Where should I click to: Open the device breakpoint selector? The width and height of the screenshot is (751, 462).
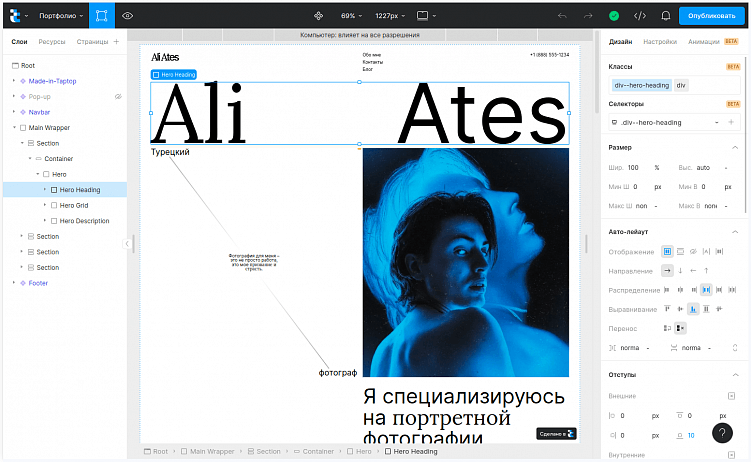coord(426,16)
